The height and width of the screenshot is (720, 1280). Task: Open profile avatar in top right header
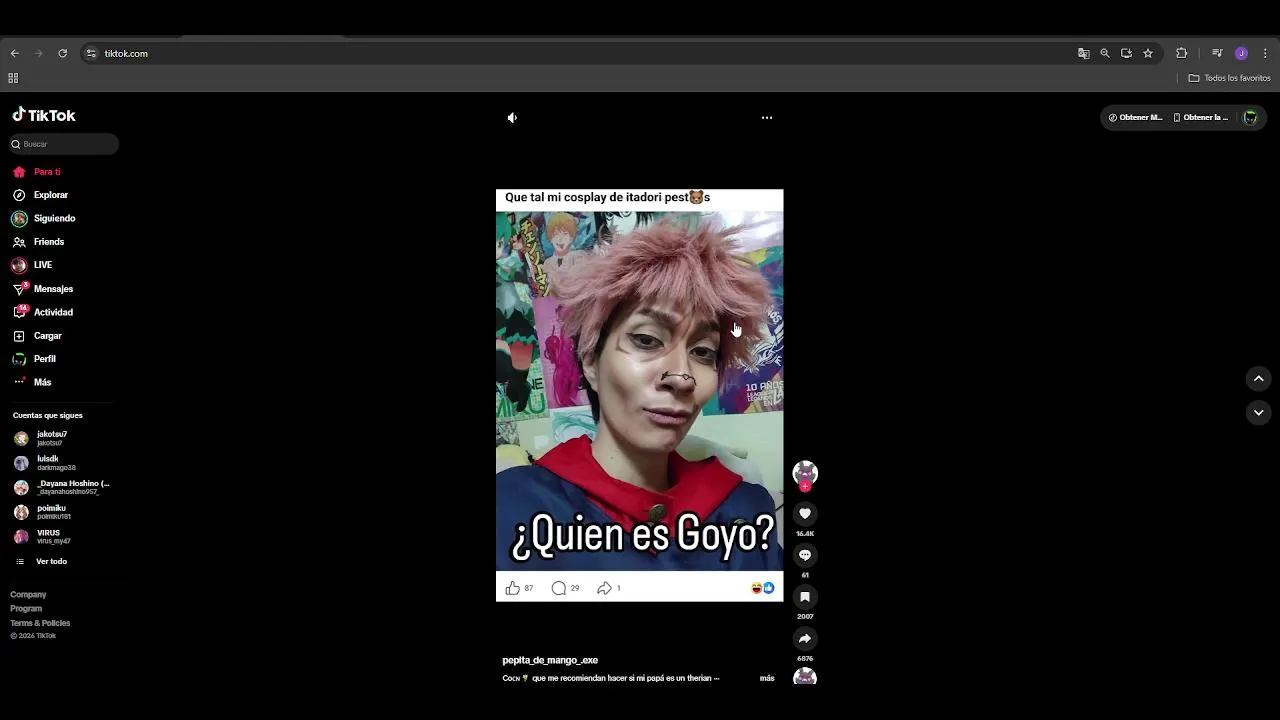pos(1250,118)
